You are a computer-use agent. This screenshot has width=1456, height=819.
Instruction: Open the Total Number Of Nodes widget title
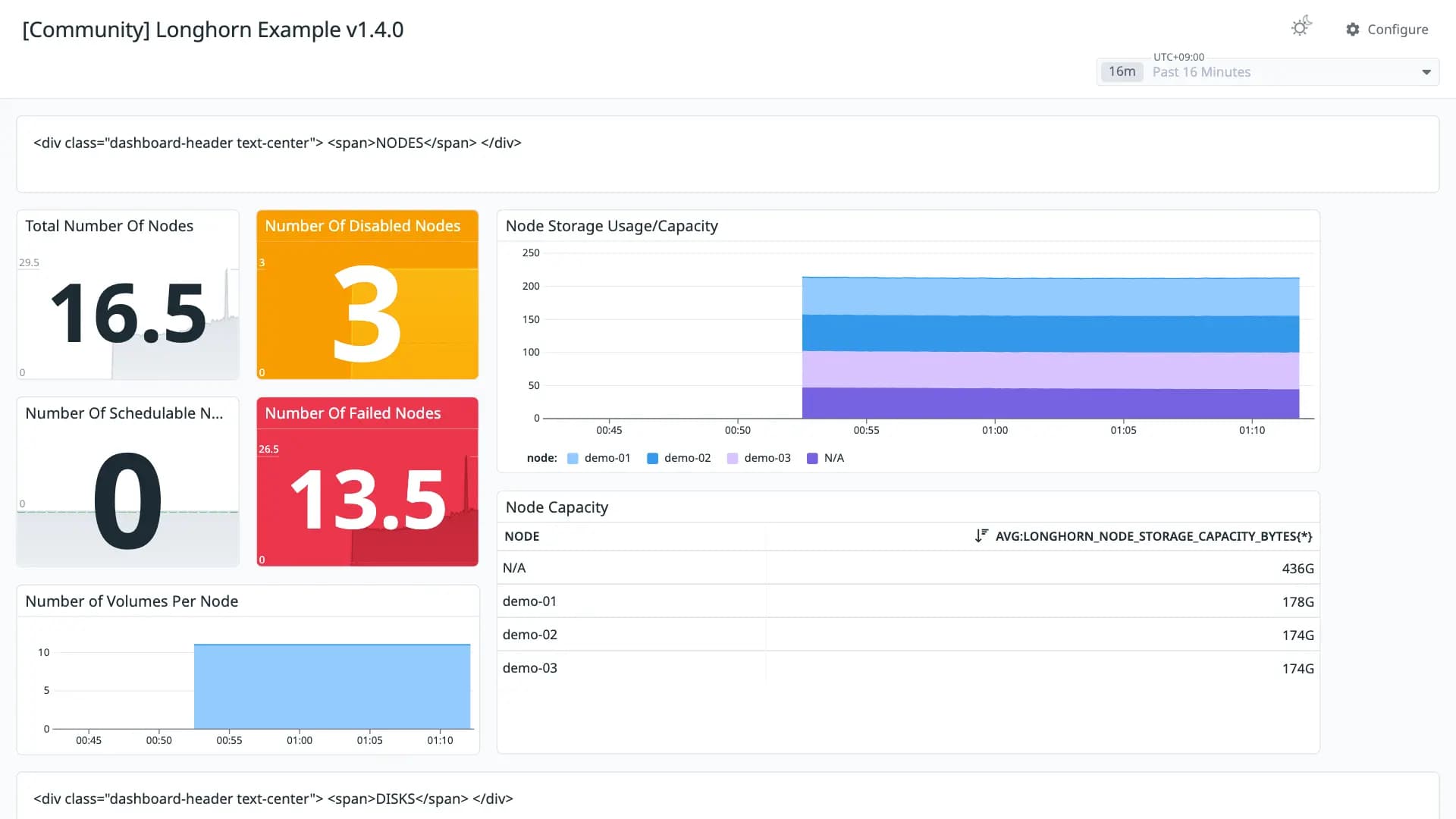coord(109,226)
